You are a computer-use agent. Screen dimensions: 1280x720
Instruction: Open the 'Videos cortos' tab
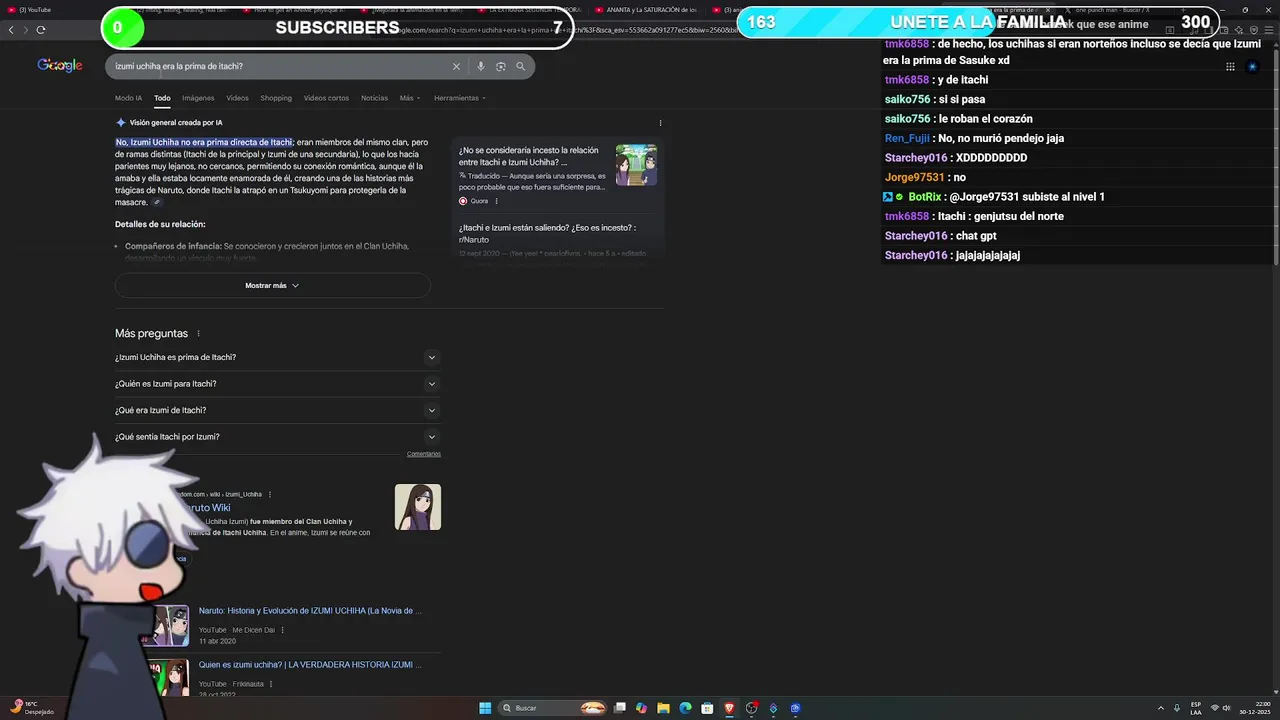point(326,98)
